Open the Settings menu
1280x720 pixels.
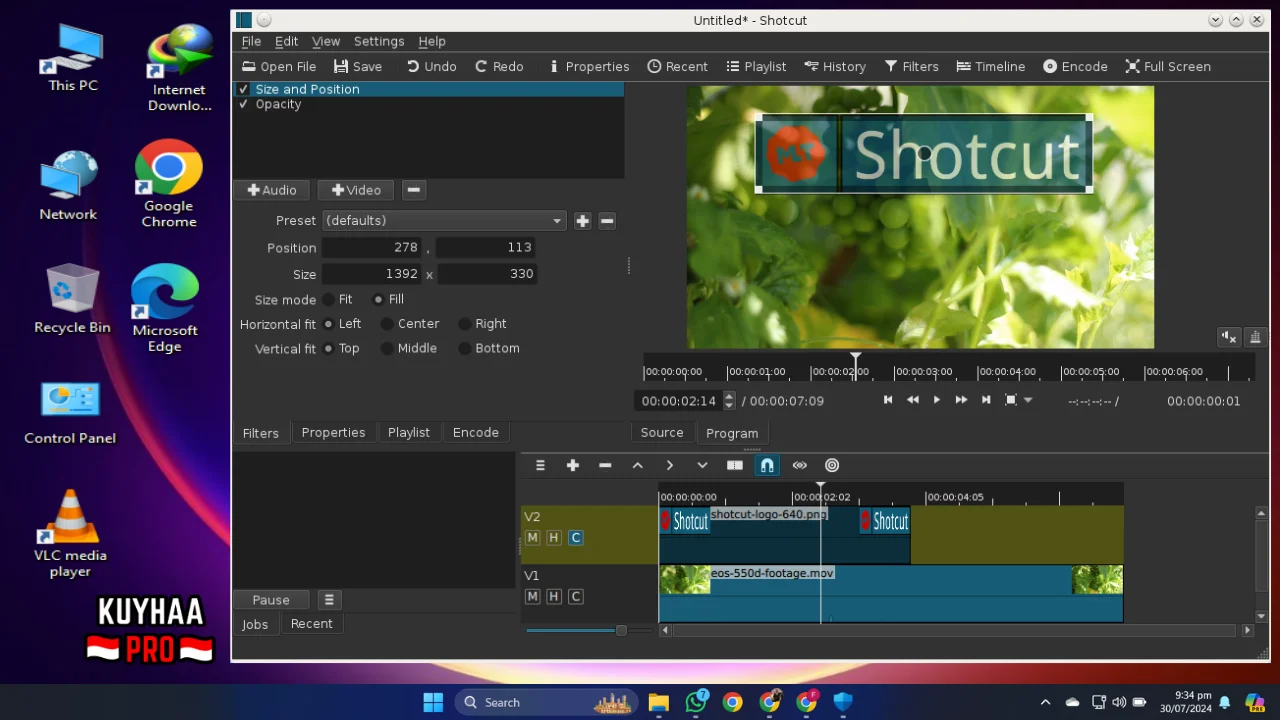pyautogui.click(x=379, y=41)
